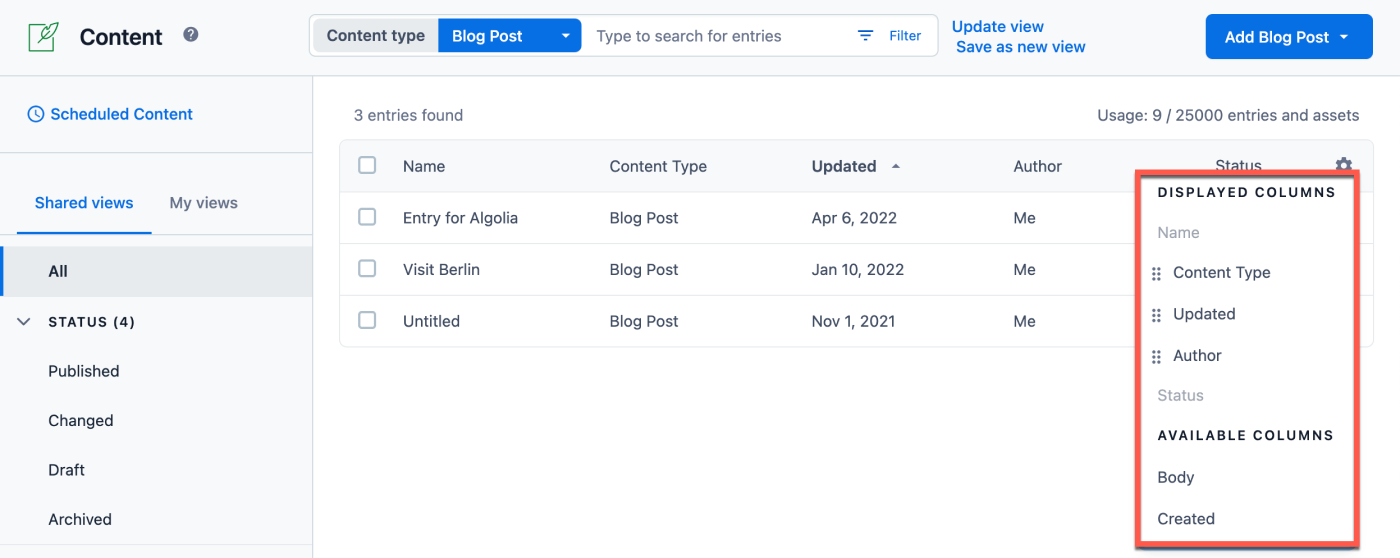
Task: Click Save as new view link
Action: coord(1020,47)
